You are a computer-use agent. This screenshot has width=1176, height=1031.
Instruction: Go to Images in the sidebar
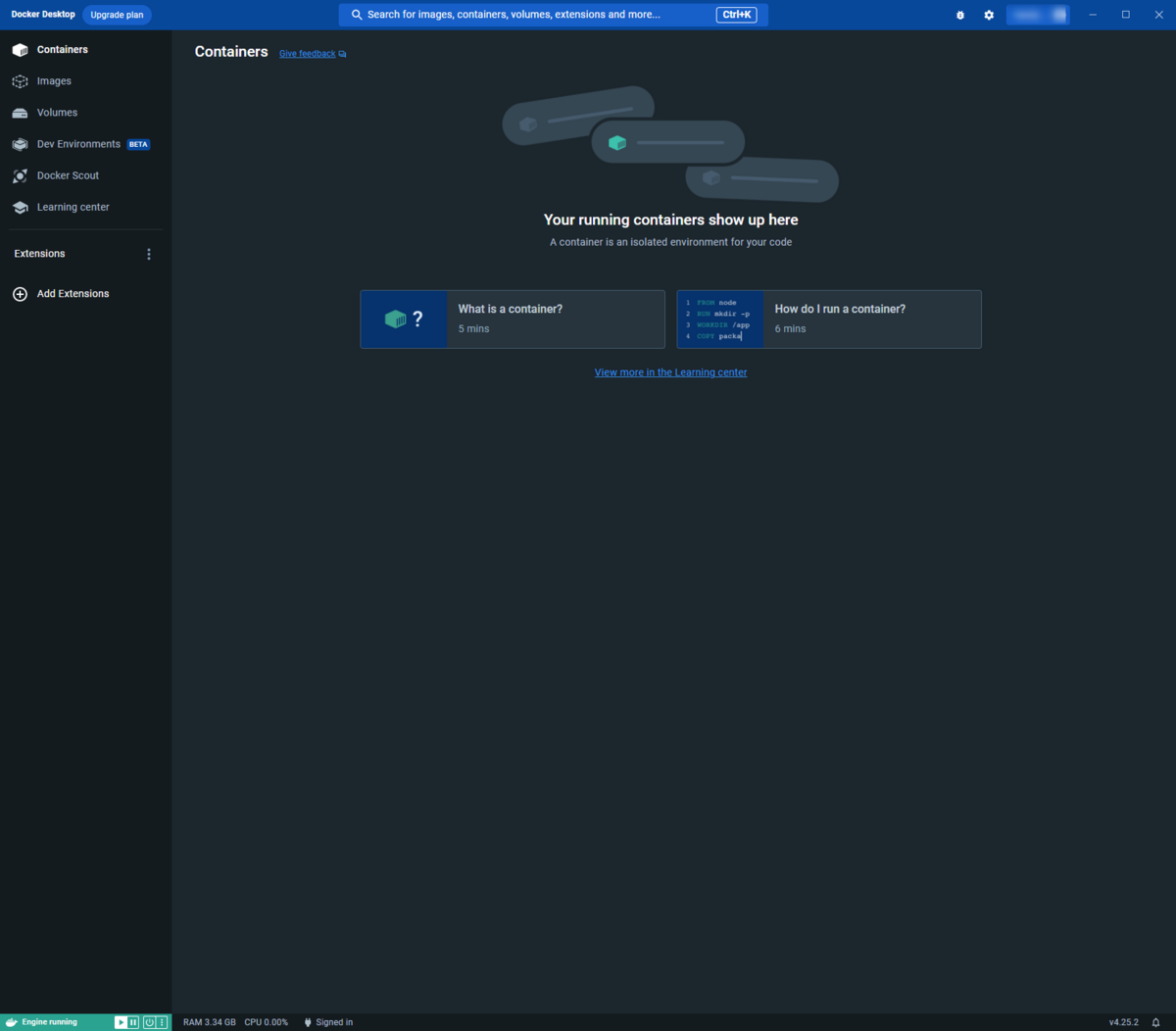(x=85, y=81)
